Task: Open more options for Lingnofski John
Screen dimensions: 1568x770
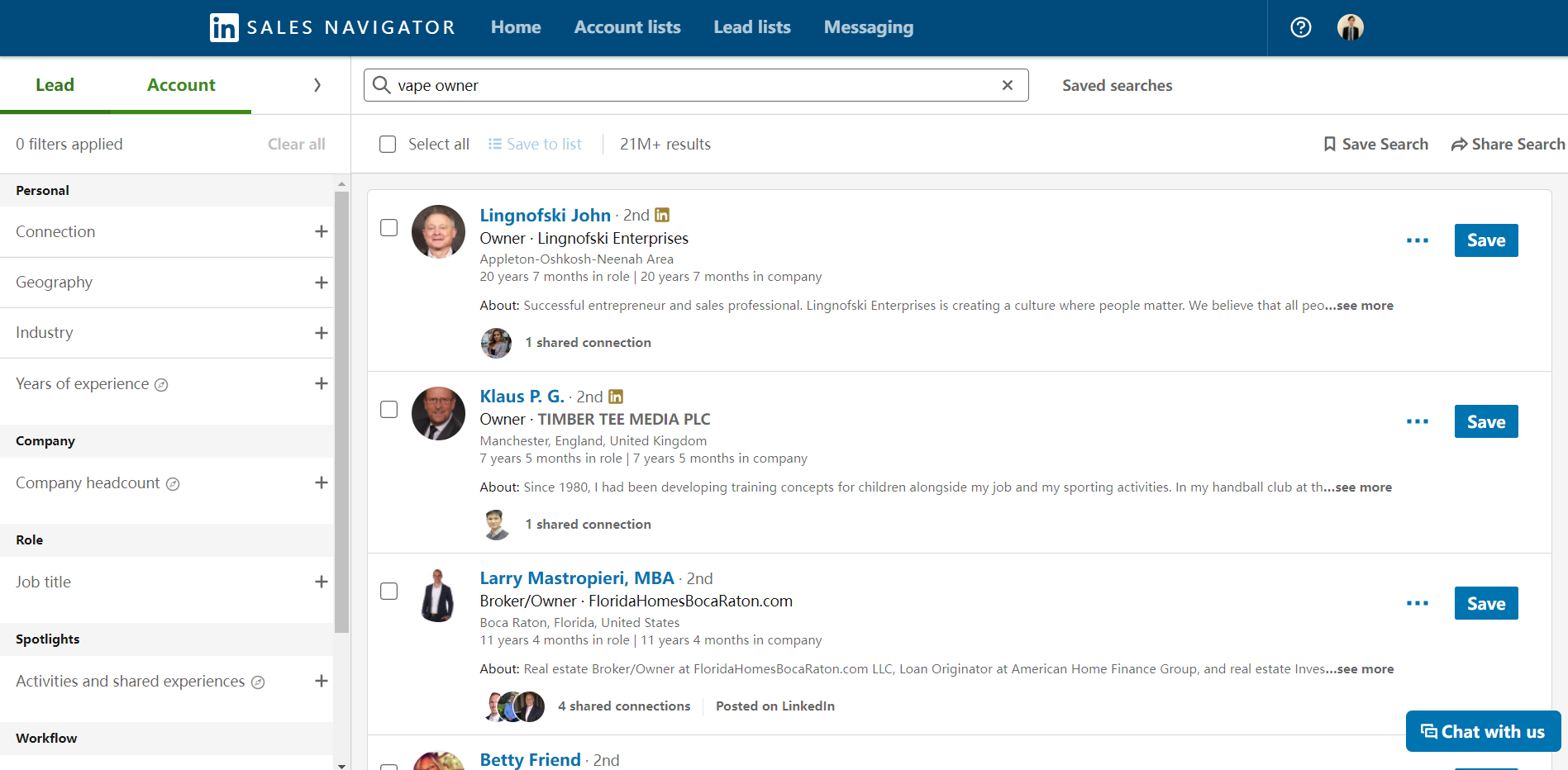Action: click(x=1417, y=240)
